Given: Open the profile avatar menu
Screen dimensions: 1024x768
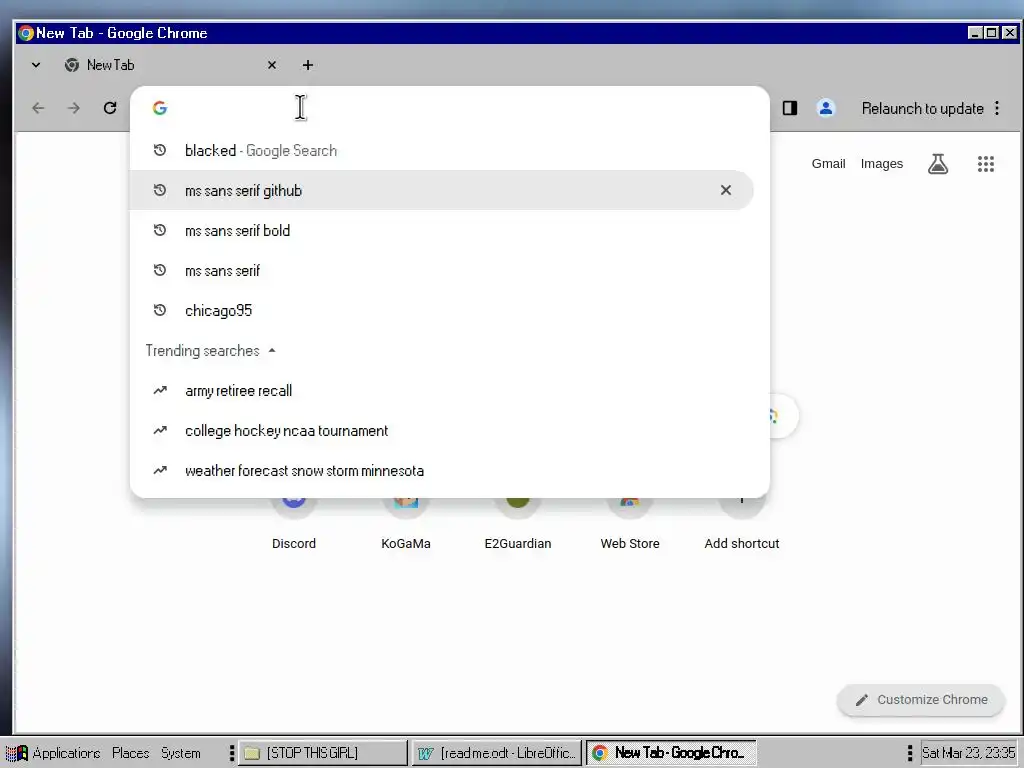Looking at the screenshot, I should (825, 108).
